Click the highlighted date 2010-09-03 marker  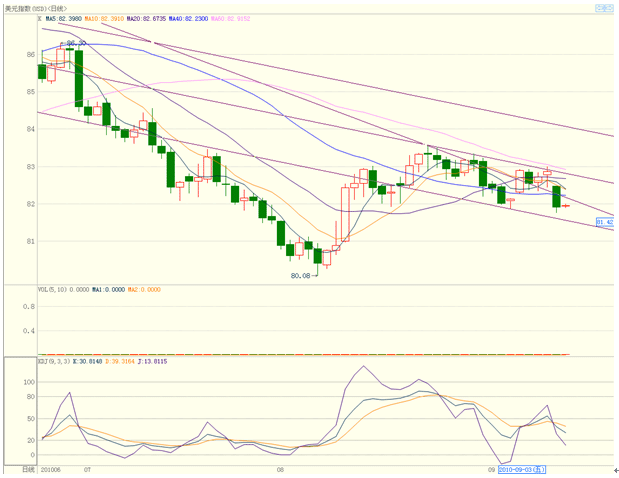[x=522, y=469]
